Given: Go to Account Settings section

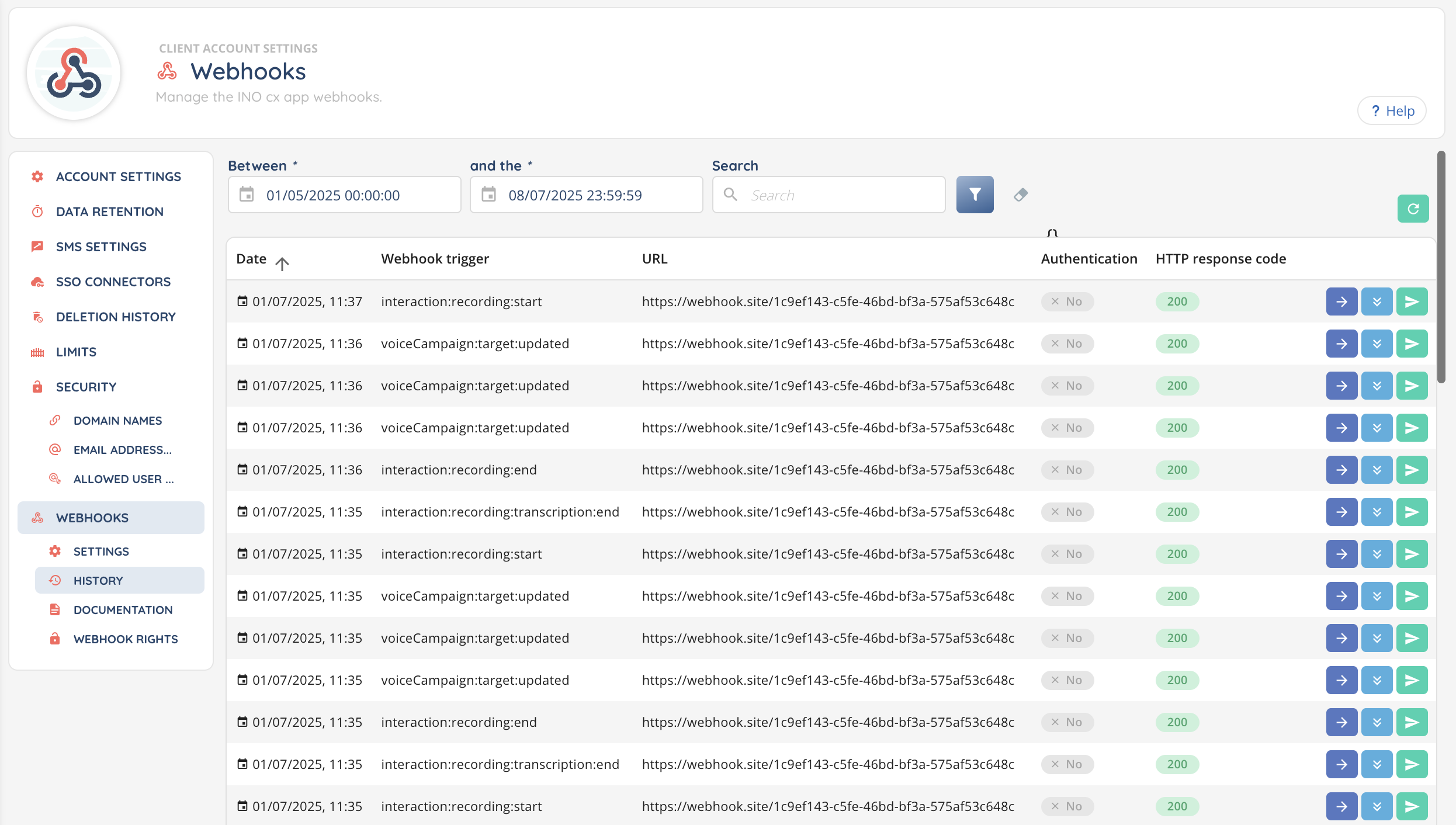Looking at the screenshot, I should click(118, 176).
